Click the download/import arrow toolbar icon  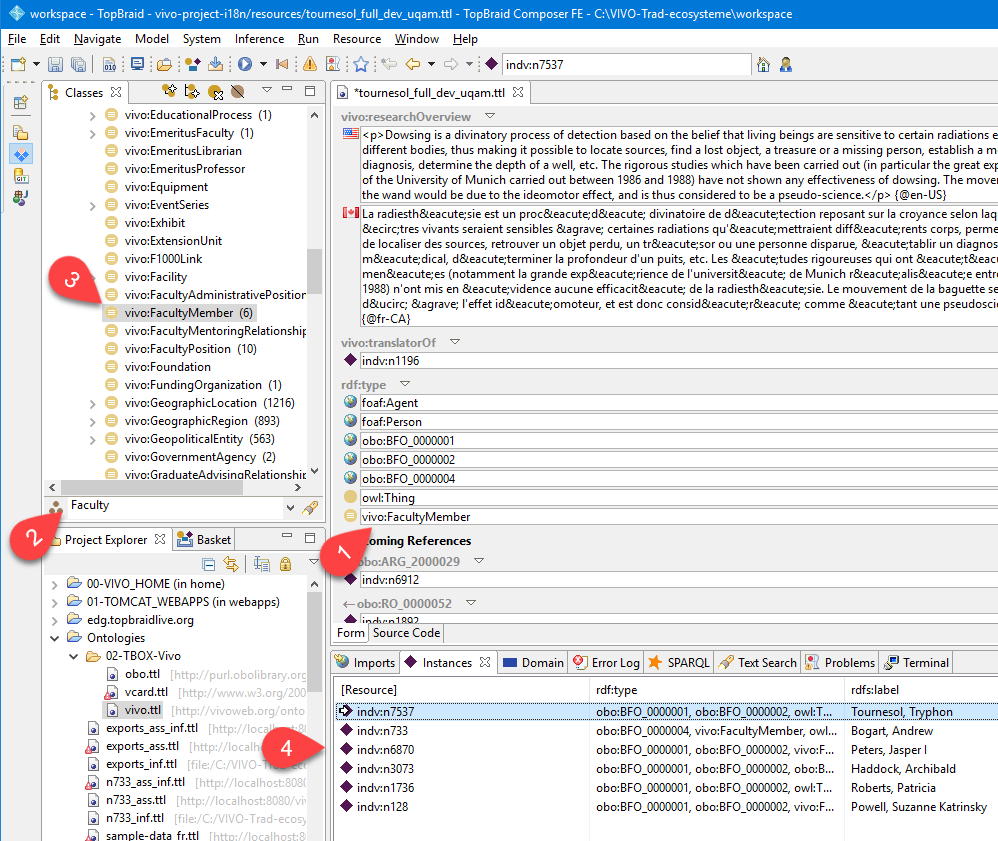pos(215,64)
